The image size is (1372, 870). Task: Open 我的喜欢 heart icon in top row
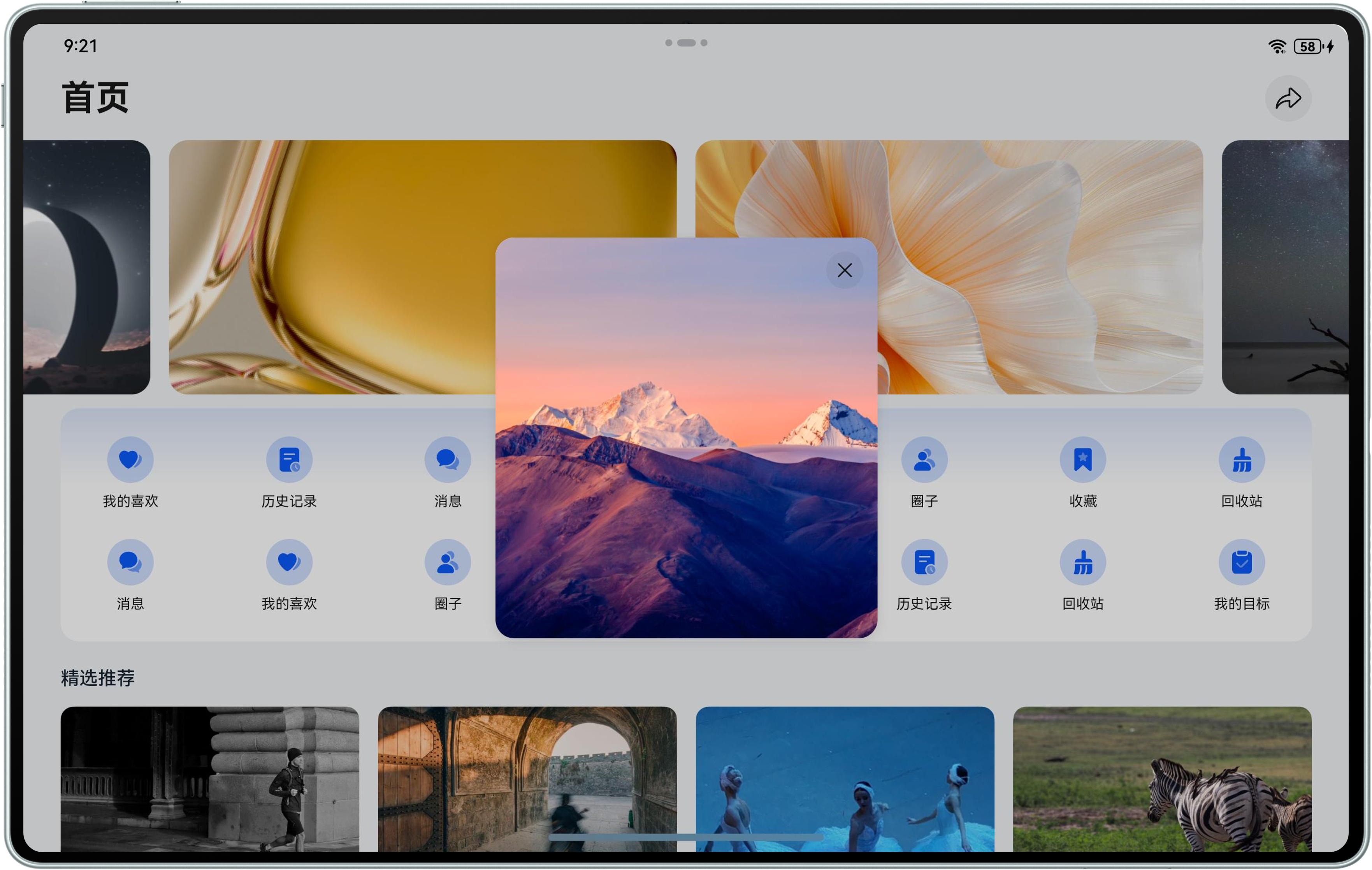(130, 459)
